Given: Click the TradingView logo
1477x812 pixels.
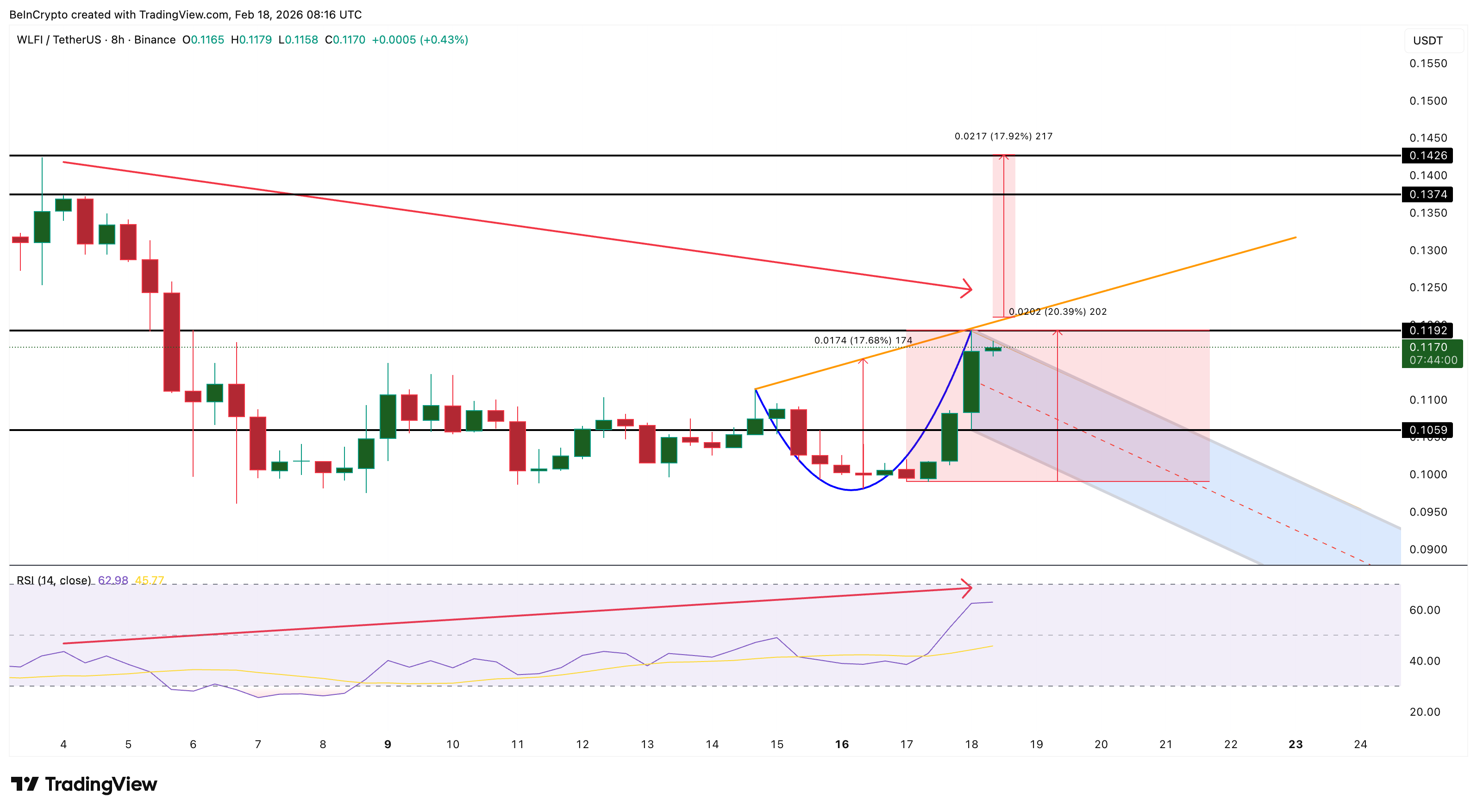Looking at the screenshot, I should click(x=83, y=783).
